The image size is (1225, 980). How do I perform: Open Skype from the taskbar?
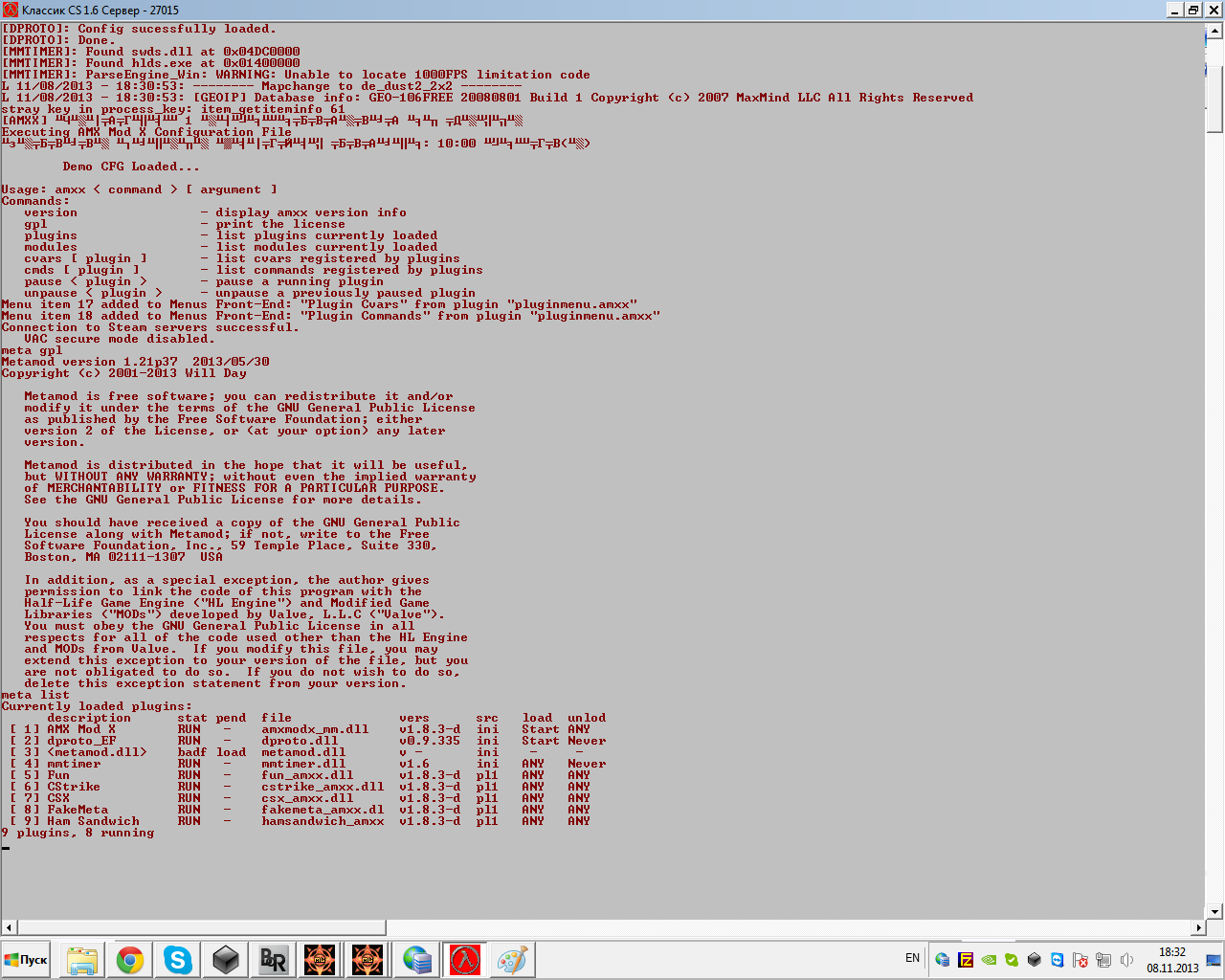178,960
